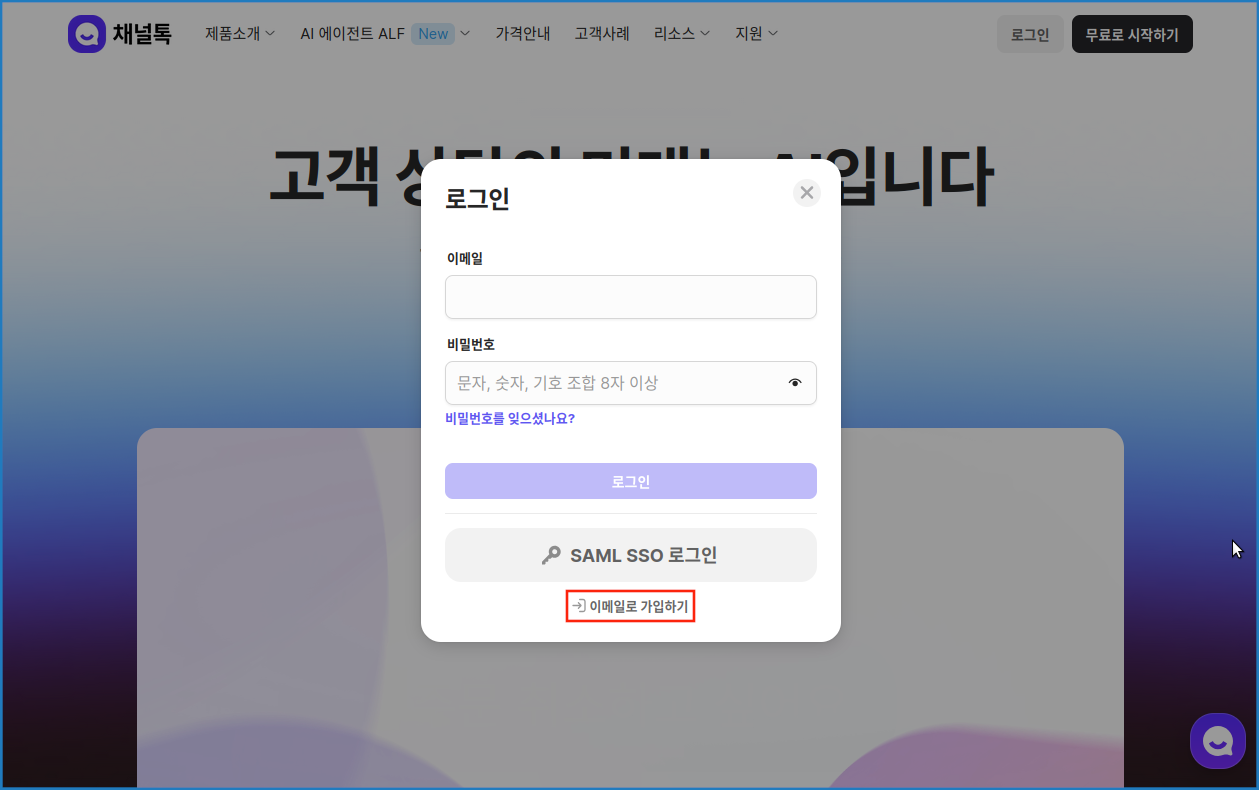This screenshot has height=790, width=1259.
Task: Click the 비밀번호를 잊으셨나요? link
Action: (510, 419)
